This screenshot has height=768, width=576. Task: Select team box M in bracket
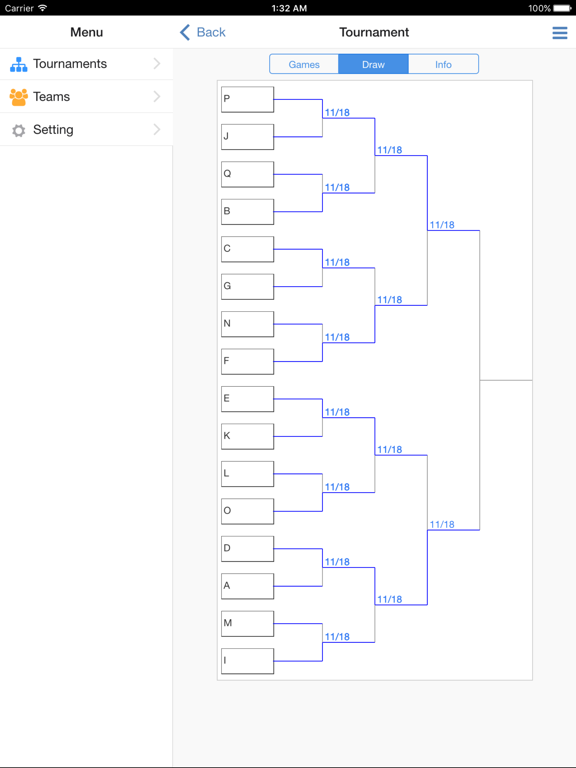(x=247, y=624)
